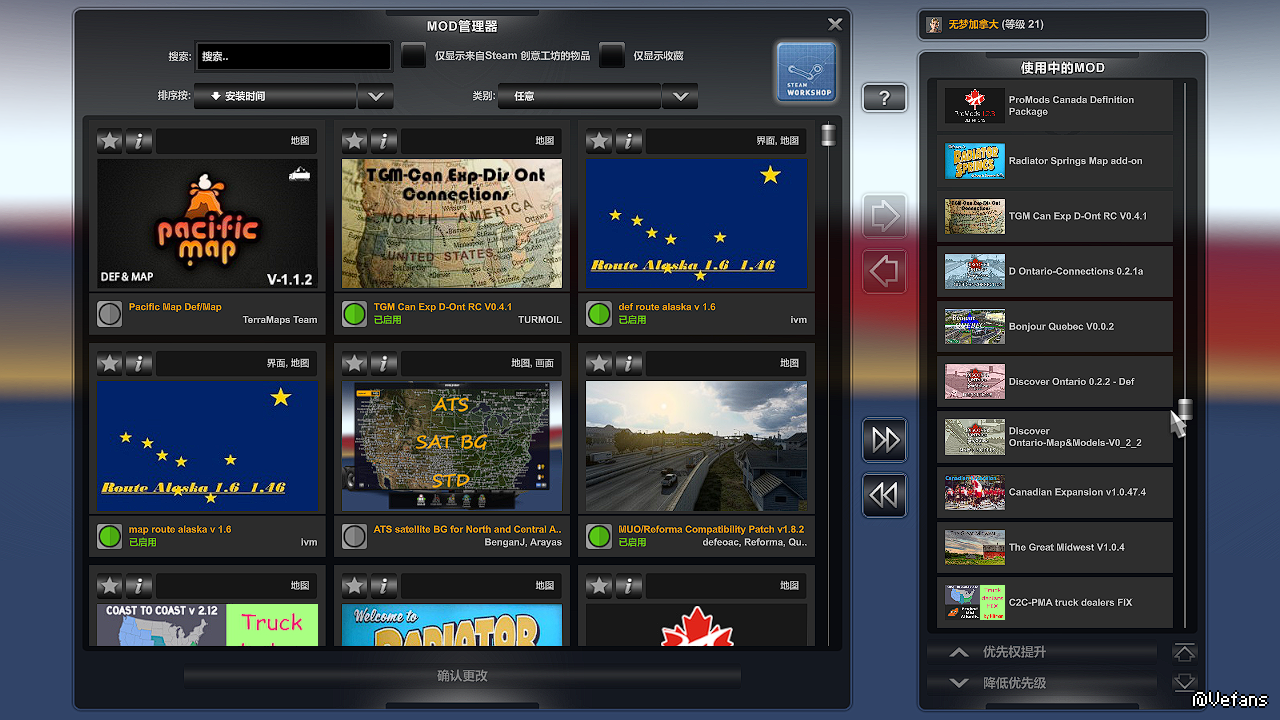Move mod to top priority icon
Image resolution: width=1280 pixels, height=720 pixels.
1184,652
